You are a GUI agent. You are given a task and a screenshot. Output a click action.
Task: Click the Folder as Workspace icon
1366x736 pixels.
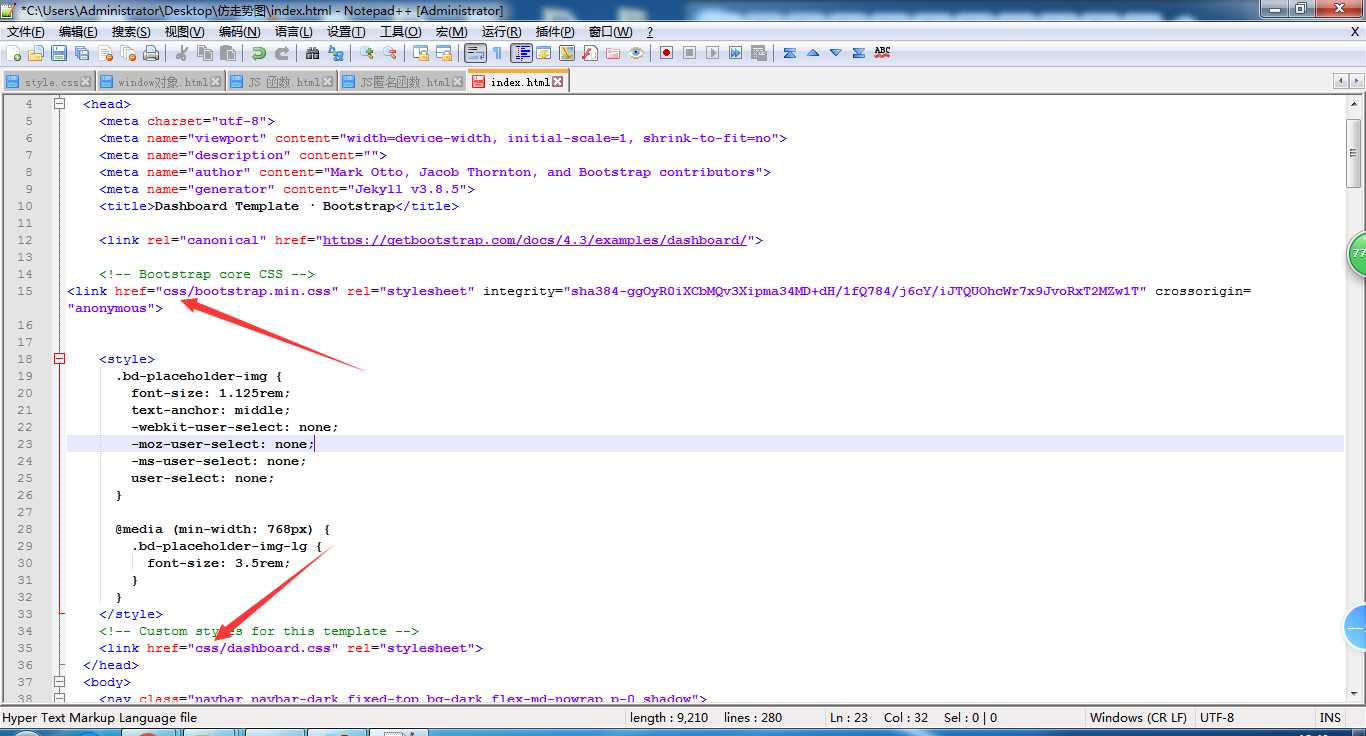(x=613, y=53)
